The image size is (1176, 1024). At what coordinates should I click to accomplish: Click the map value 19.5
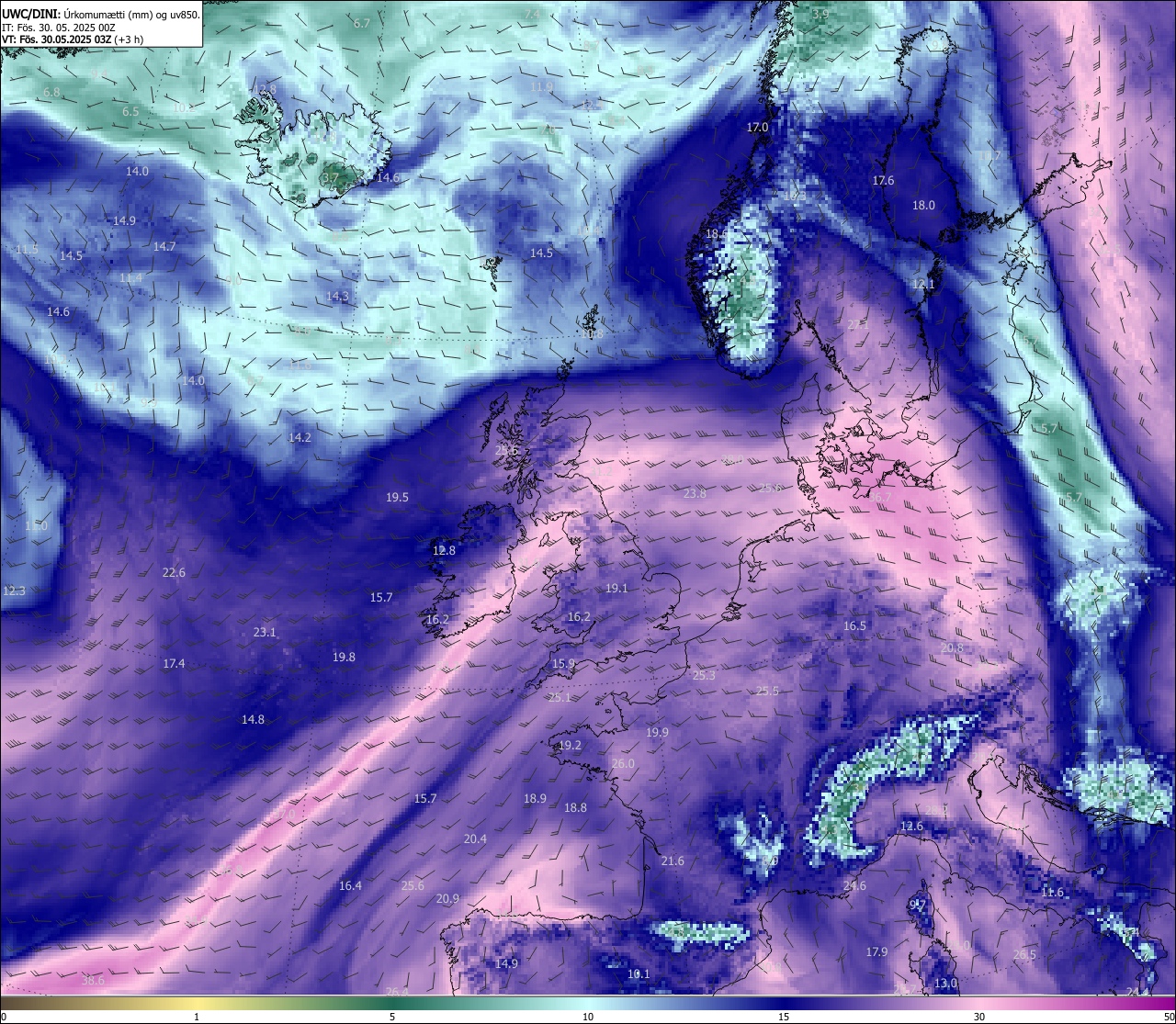(x=397, y=497)
